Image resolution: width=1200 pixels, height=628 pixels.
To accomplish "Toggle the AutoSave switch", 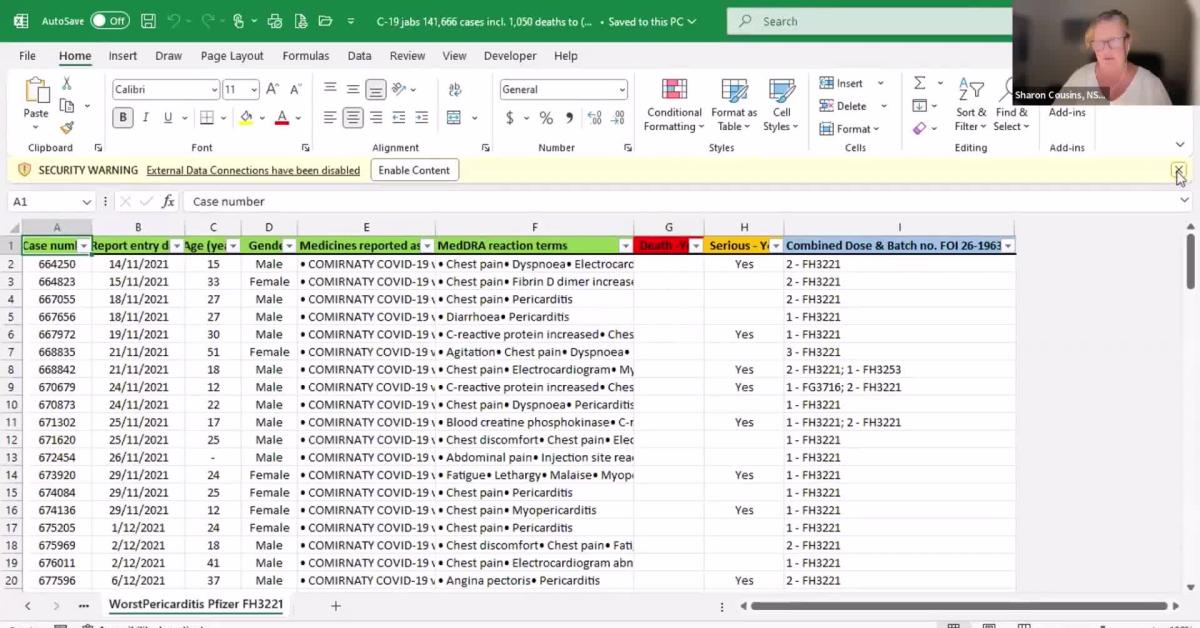I will (109, 21).
